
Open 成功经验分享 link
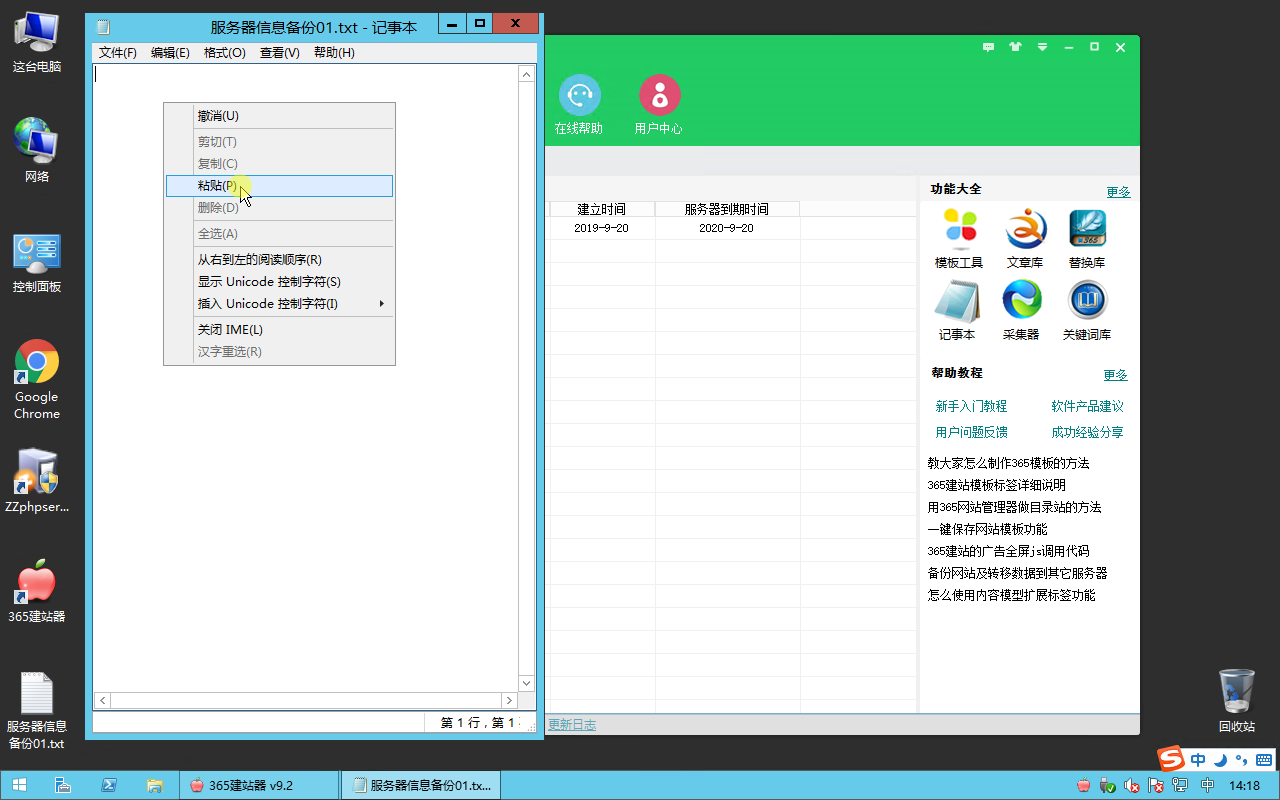[x=1087, y=432]
